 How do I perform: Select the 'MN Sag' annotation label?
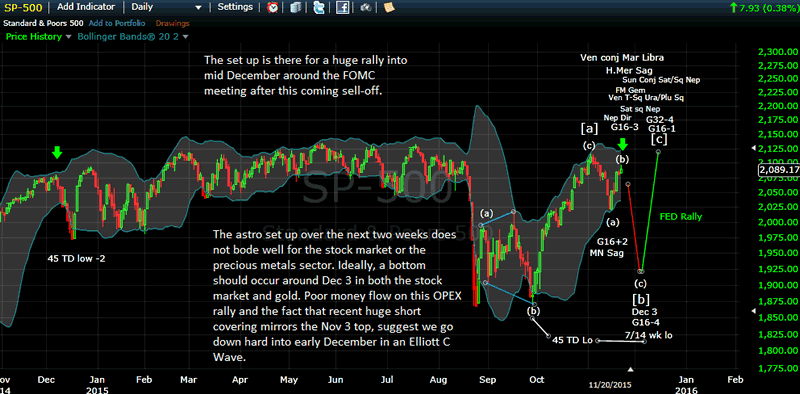607,253
